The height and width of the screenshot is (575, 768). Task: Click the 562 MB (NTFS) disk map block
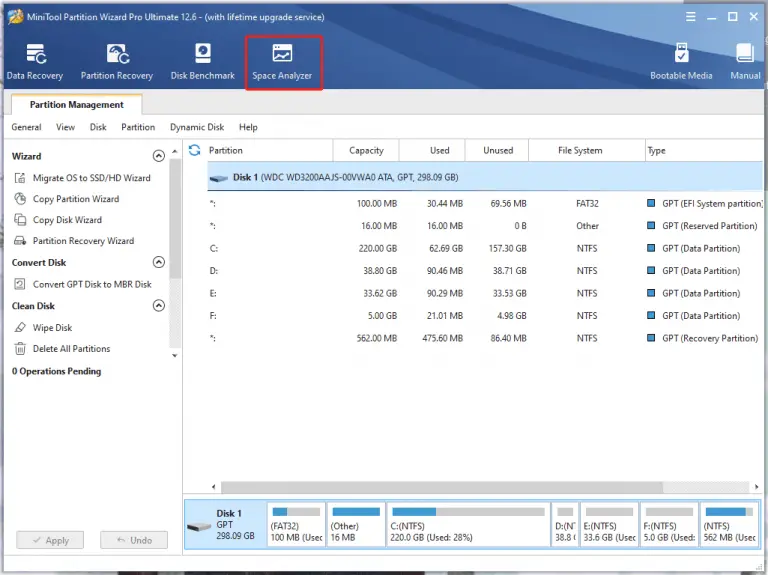[729, 524]
